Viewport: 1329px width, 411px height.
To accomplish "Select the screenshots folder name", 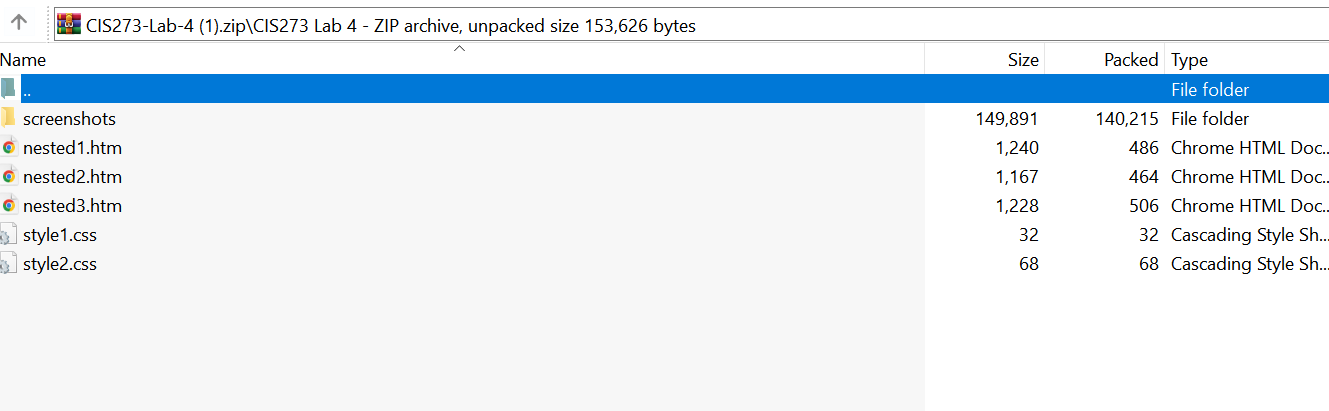I will [x=69, y=119].
